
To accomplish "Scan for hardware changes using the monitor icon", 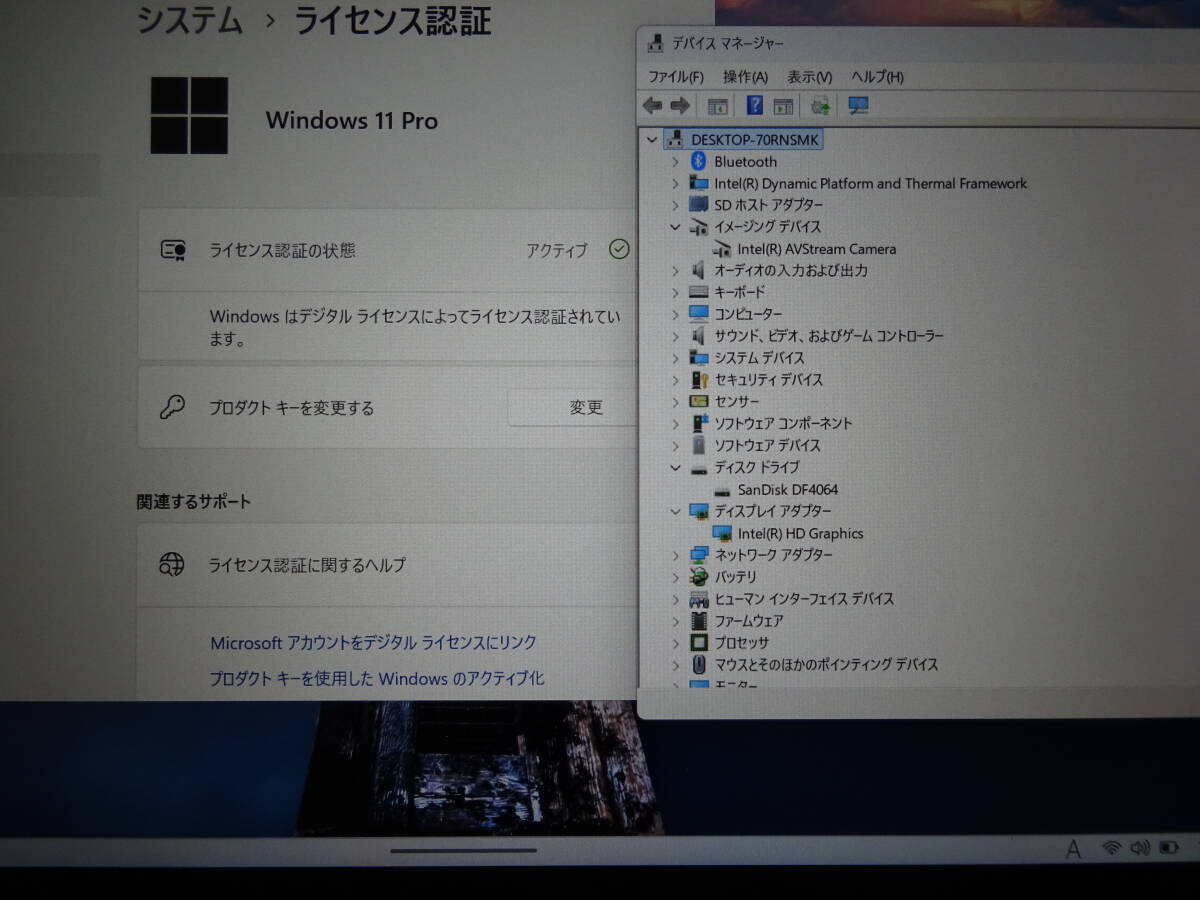I will (x=858, y=105).
